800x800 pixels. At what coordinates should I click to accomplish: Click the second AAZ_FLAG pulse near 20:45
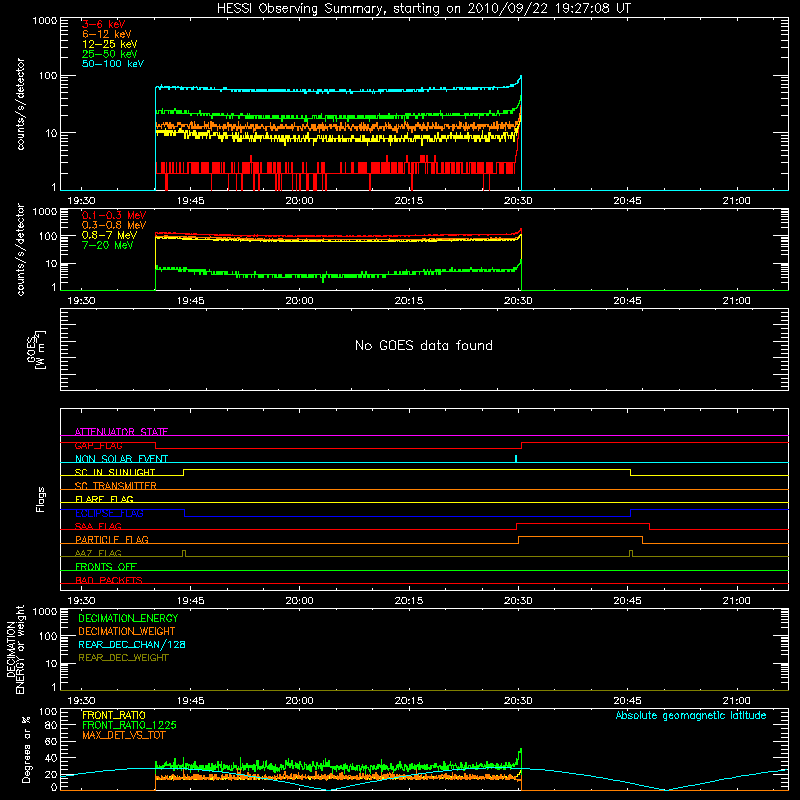pos(631,553)
